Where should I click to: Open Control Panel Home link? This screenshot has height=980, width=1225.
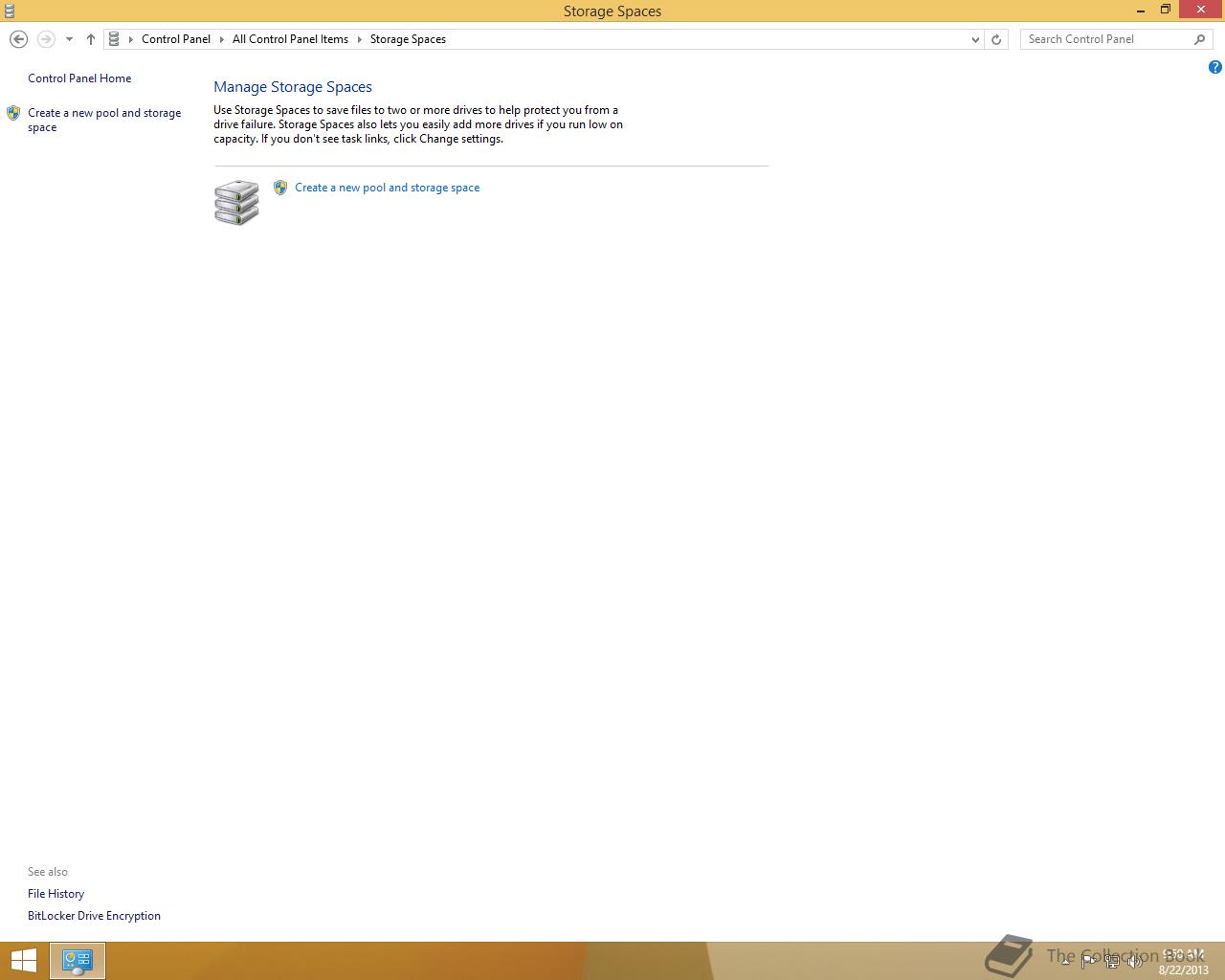click(x=79, y=78)
